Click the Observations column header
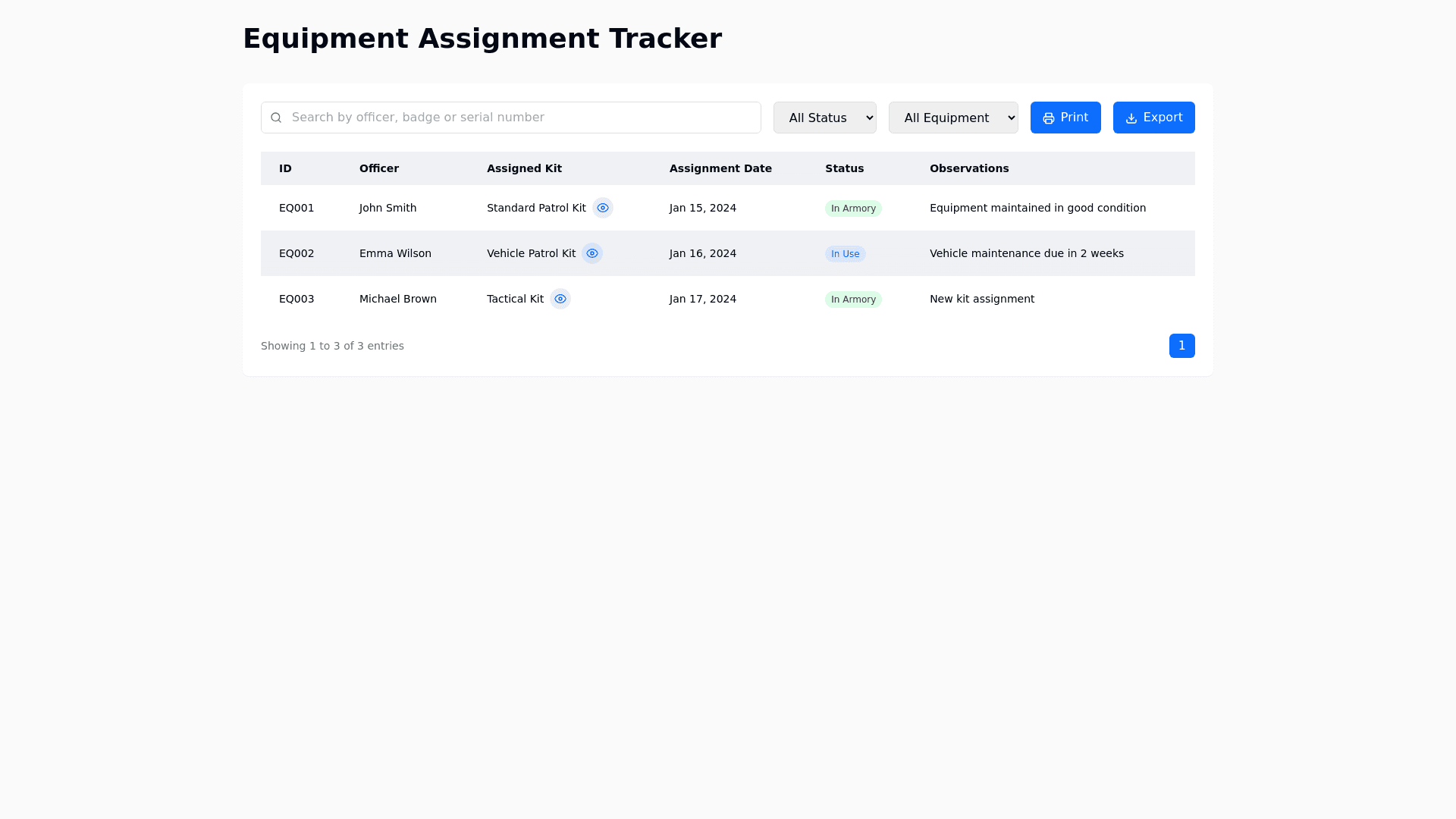Viewport: 1456px width, 819px height. [x=968, y=168]
